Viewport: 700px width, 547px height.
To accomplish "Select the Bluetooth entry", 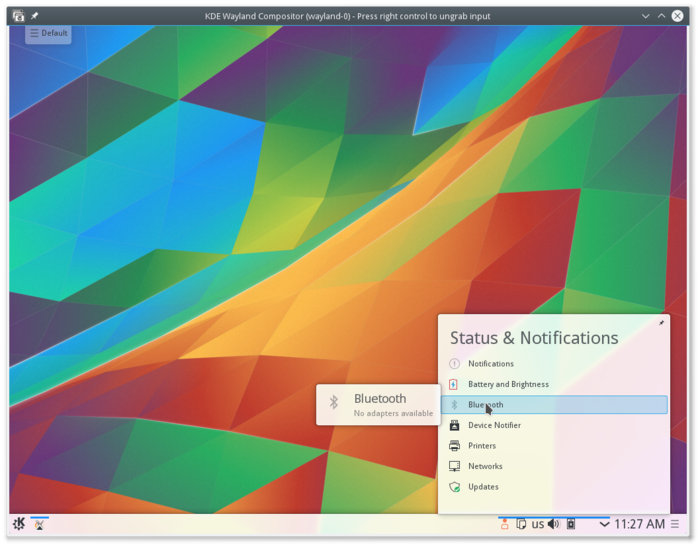I will coord(554,405).
